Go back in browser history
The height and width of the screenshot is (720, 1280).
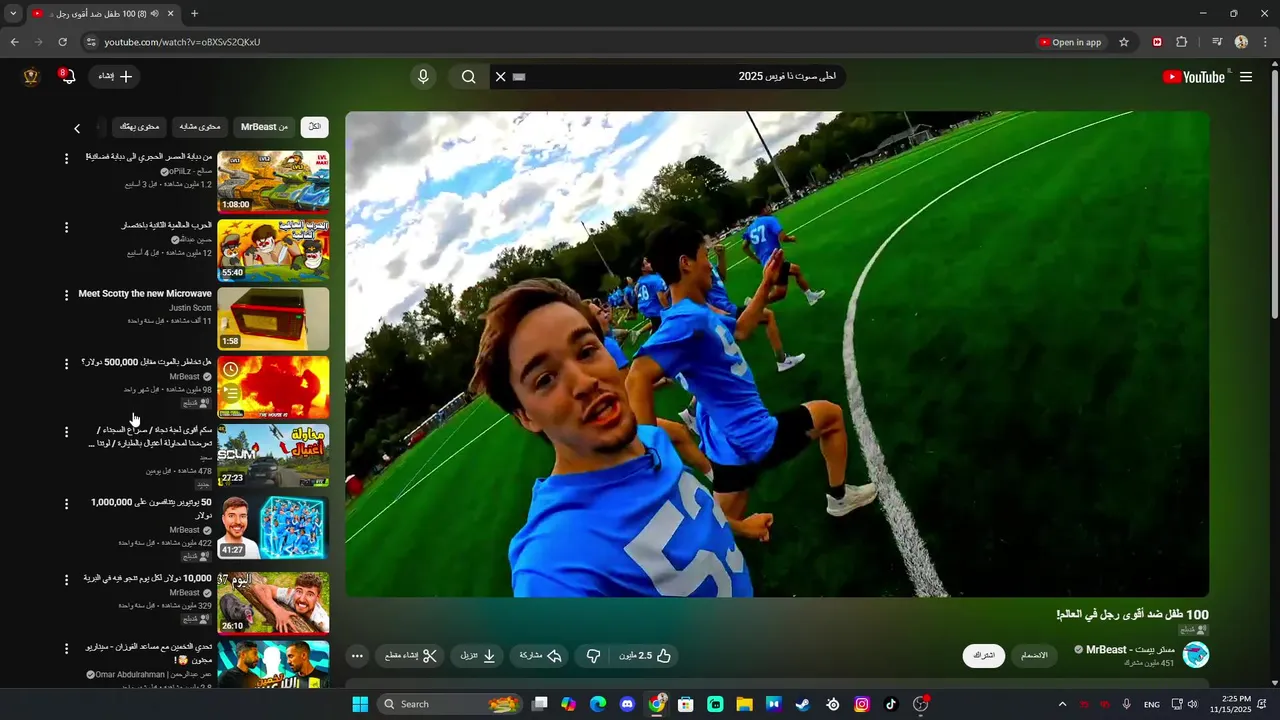tap(14, 42)
